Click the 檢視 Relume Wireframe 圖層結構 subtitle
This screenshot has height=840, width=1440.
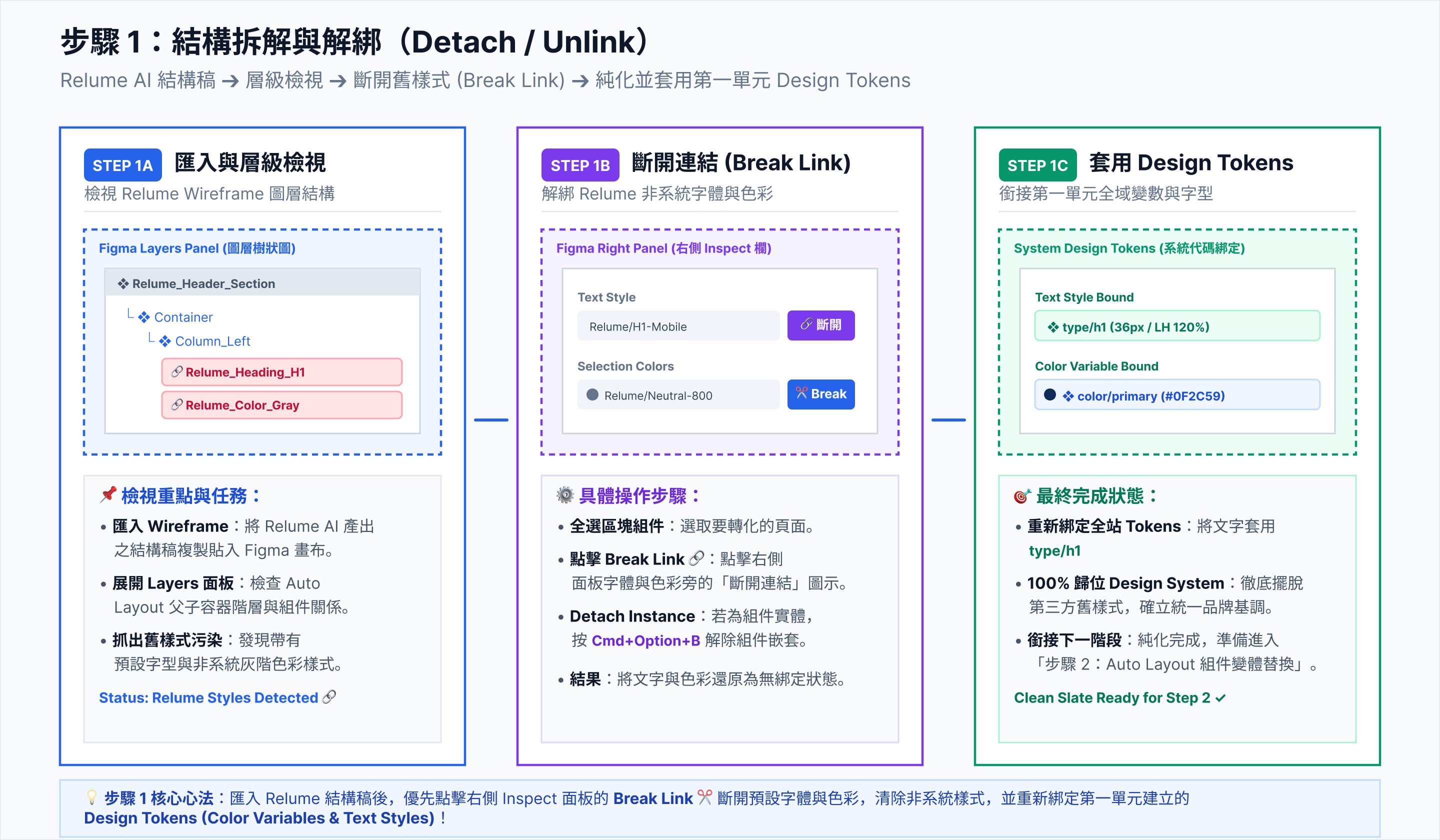[209, 193]
